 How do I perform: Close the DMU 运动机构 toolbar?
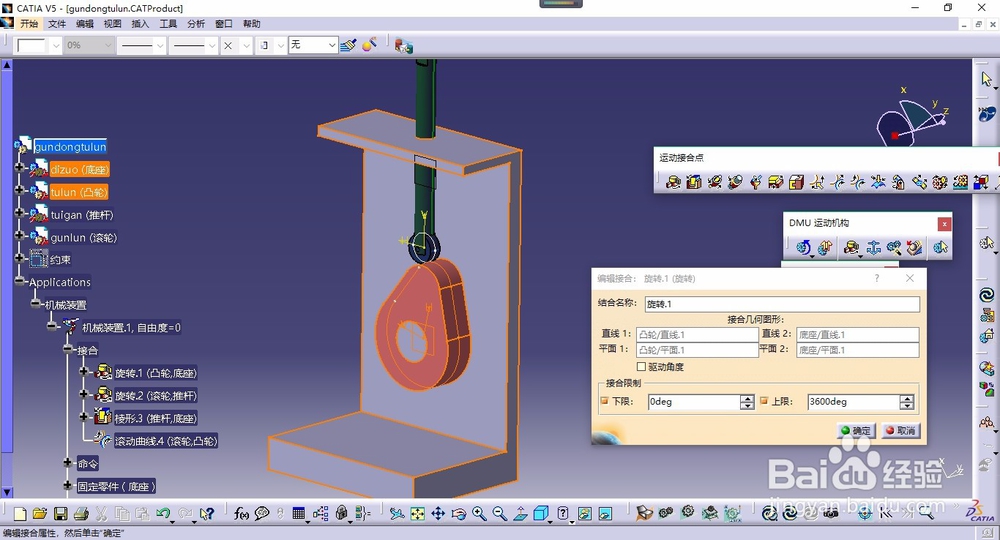[945, 224]
